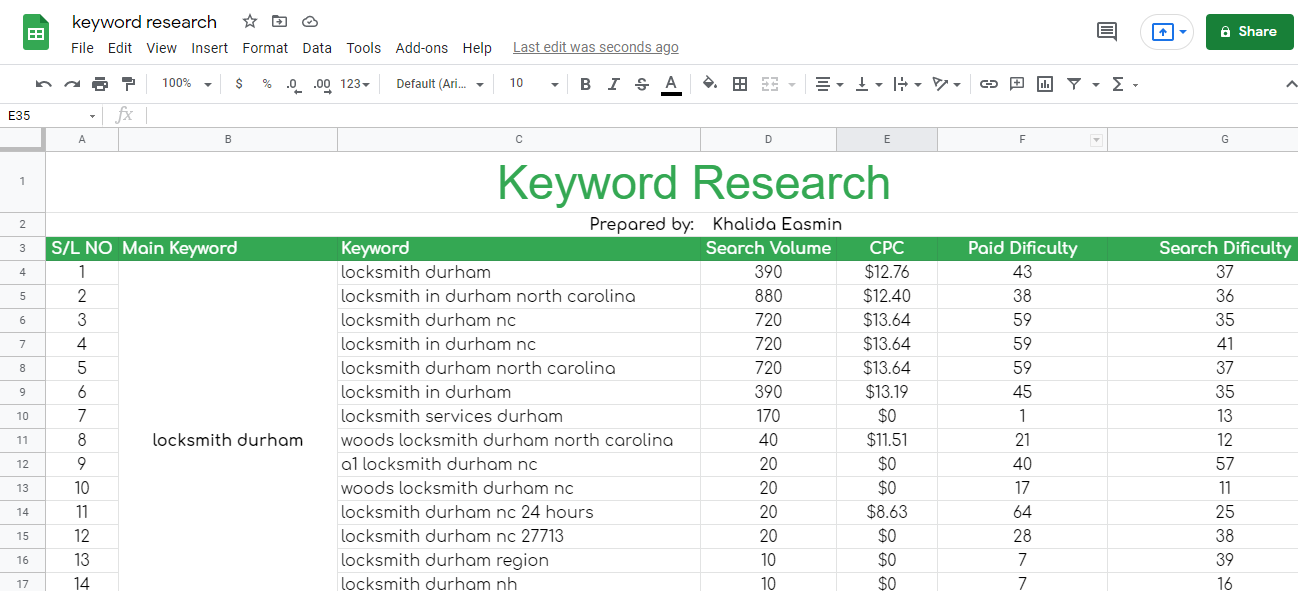Open the More formats 123 dropdown
Viewport: 1298px width, 591px height.
coord(352,84)
